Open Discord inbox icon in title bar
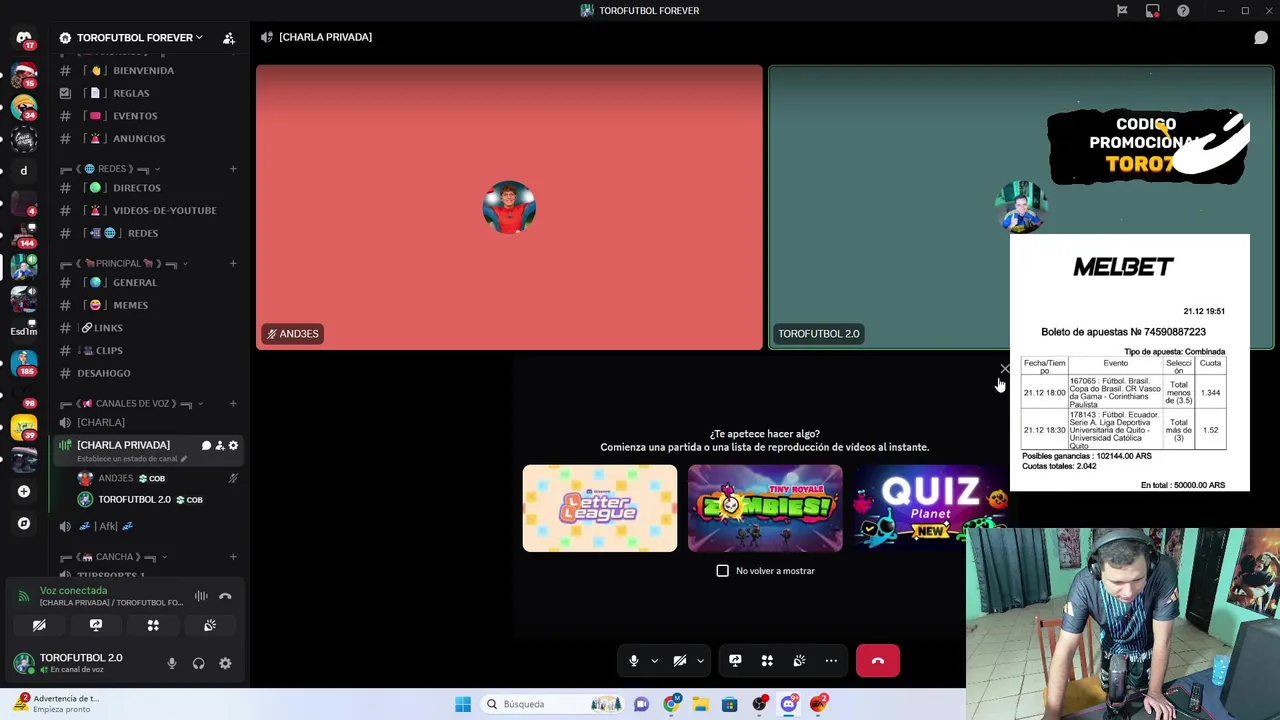The height and width of the screenshot is (720, 1280). [1153, 11]
